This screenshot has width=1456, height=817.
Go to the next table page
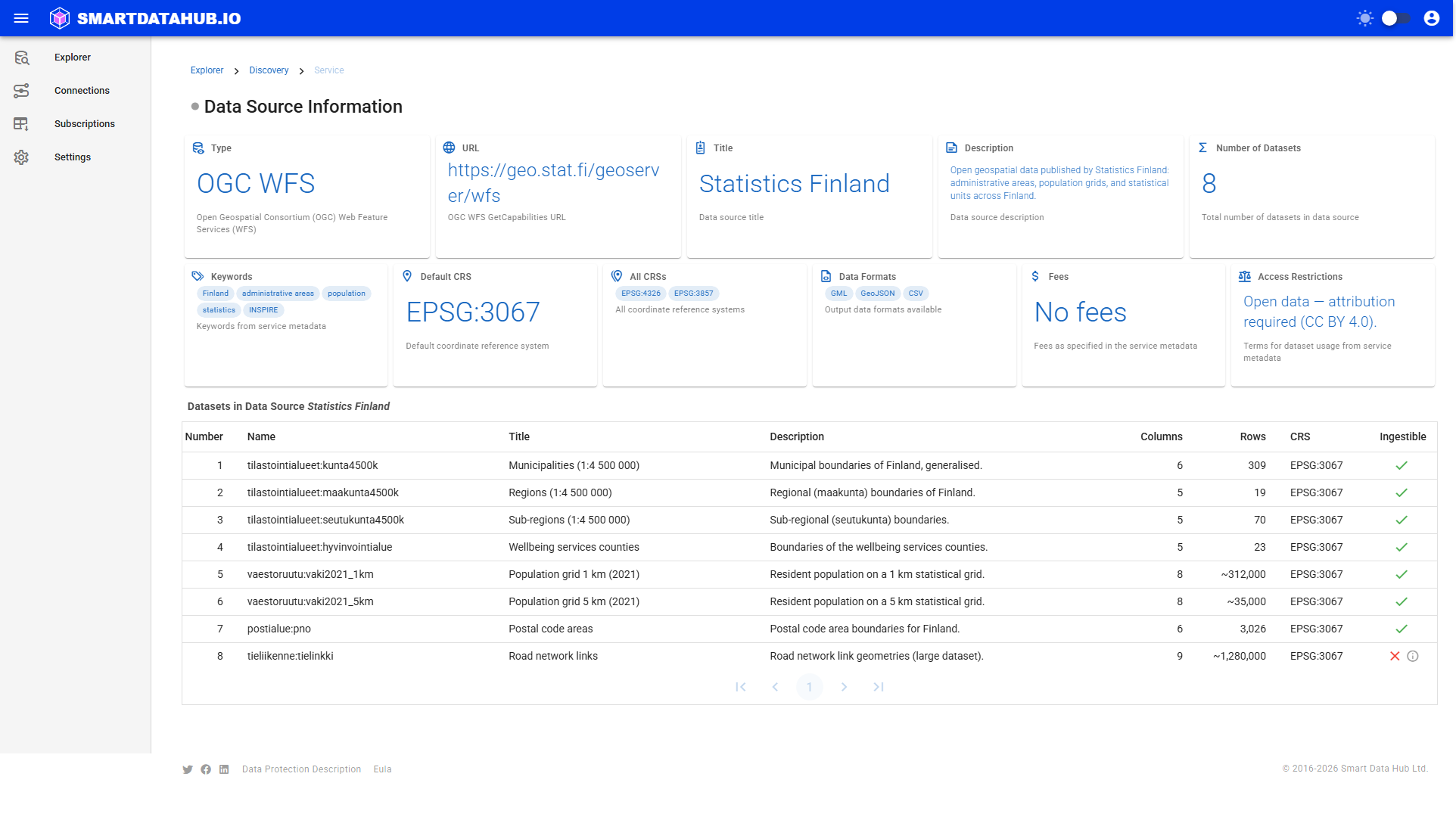click(844, 687)
